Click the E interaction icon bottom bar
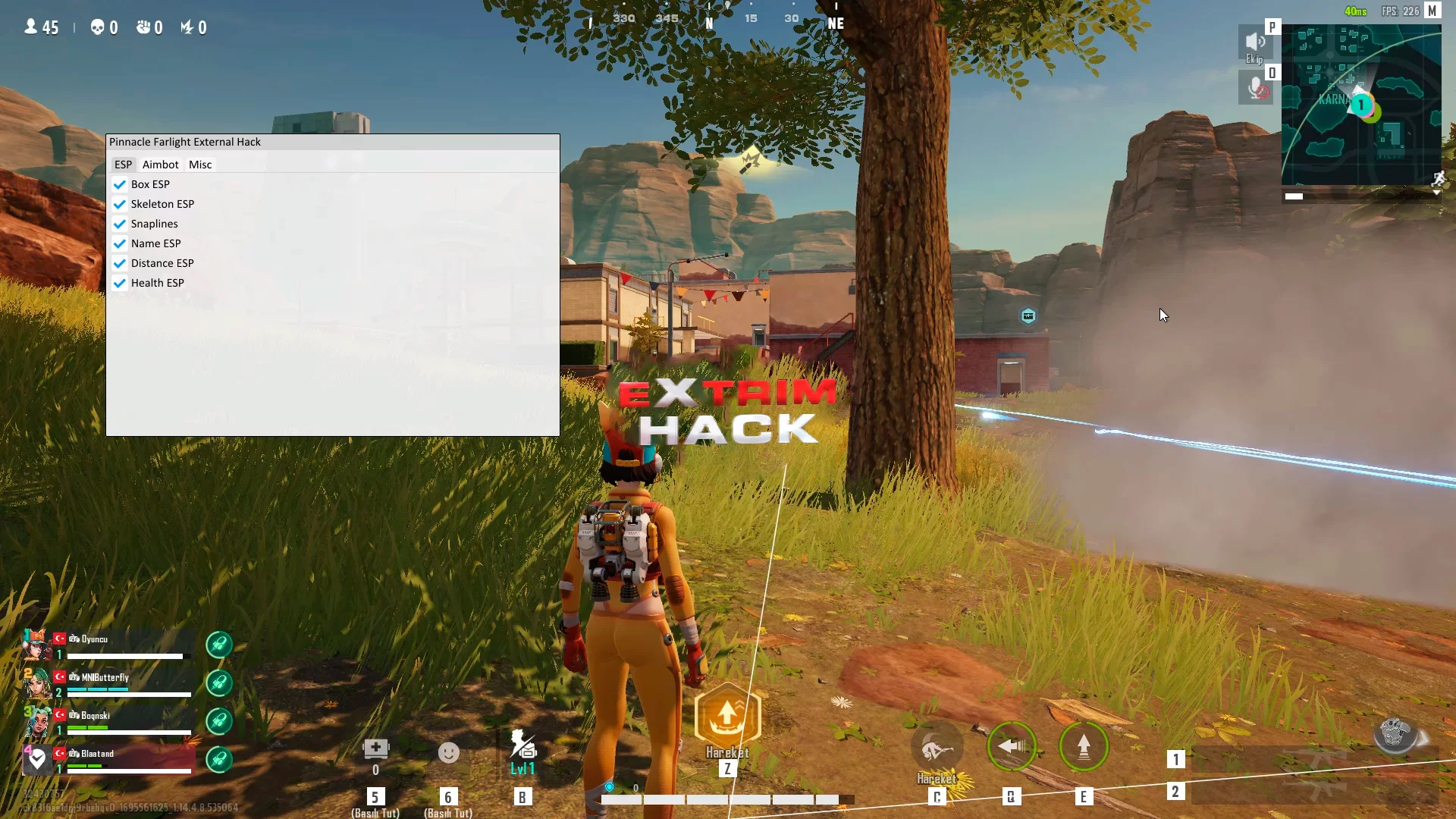 click(x=1084, y=796)
